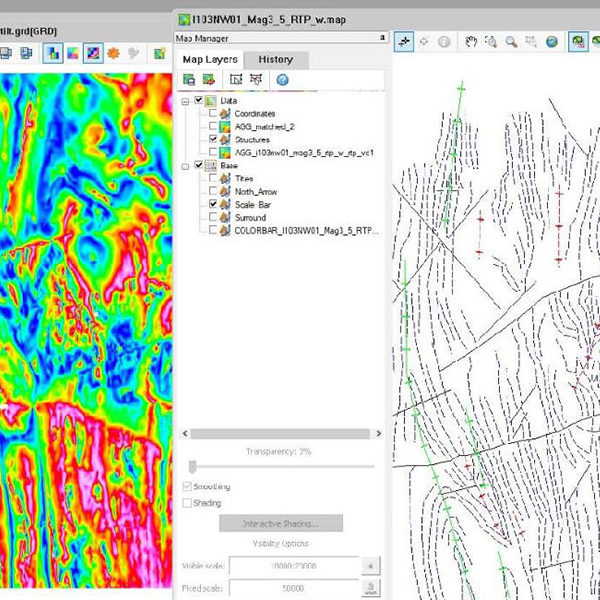Click the magnifier zoom tool
600x600 pixels.
[510, 42]
